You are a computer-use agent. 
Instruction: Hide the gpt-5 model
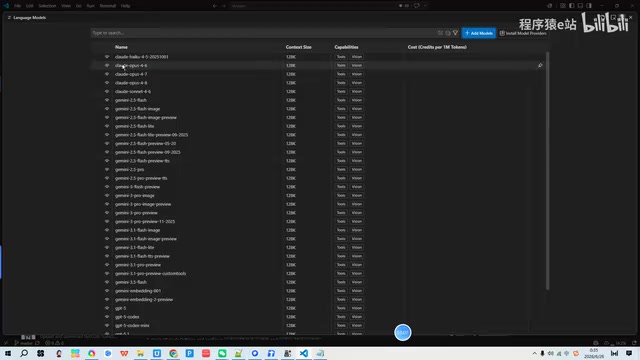[x=107, y=308]
